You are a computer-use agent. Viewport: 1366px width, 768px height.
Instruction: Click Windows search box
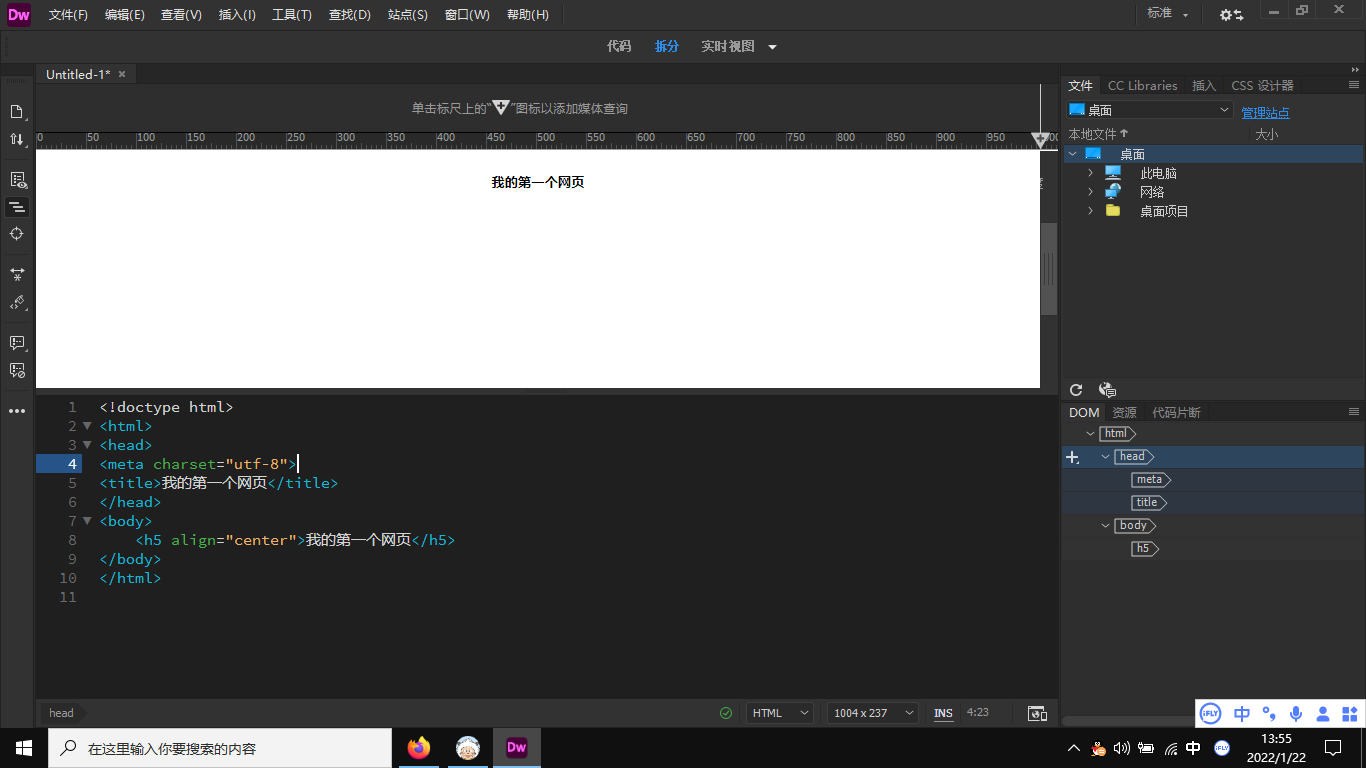coord(220,748)
